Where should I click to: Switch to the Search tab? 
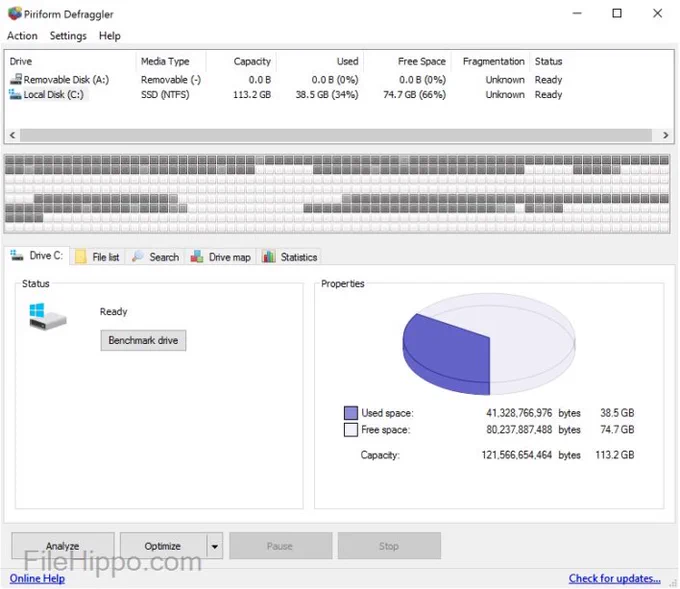(156, 257)
